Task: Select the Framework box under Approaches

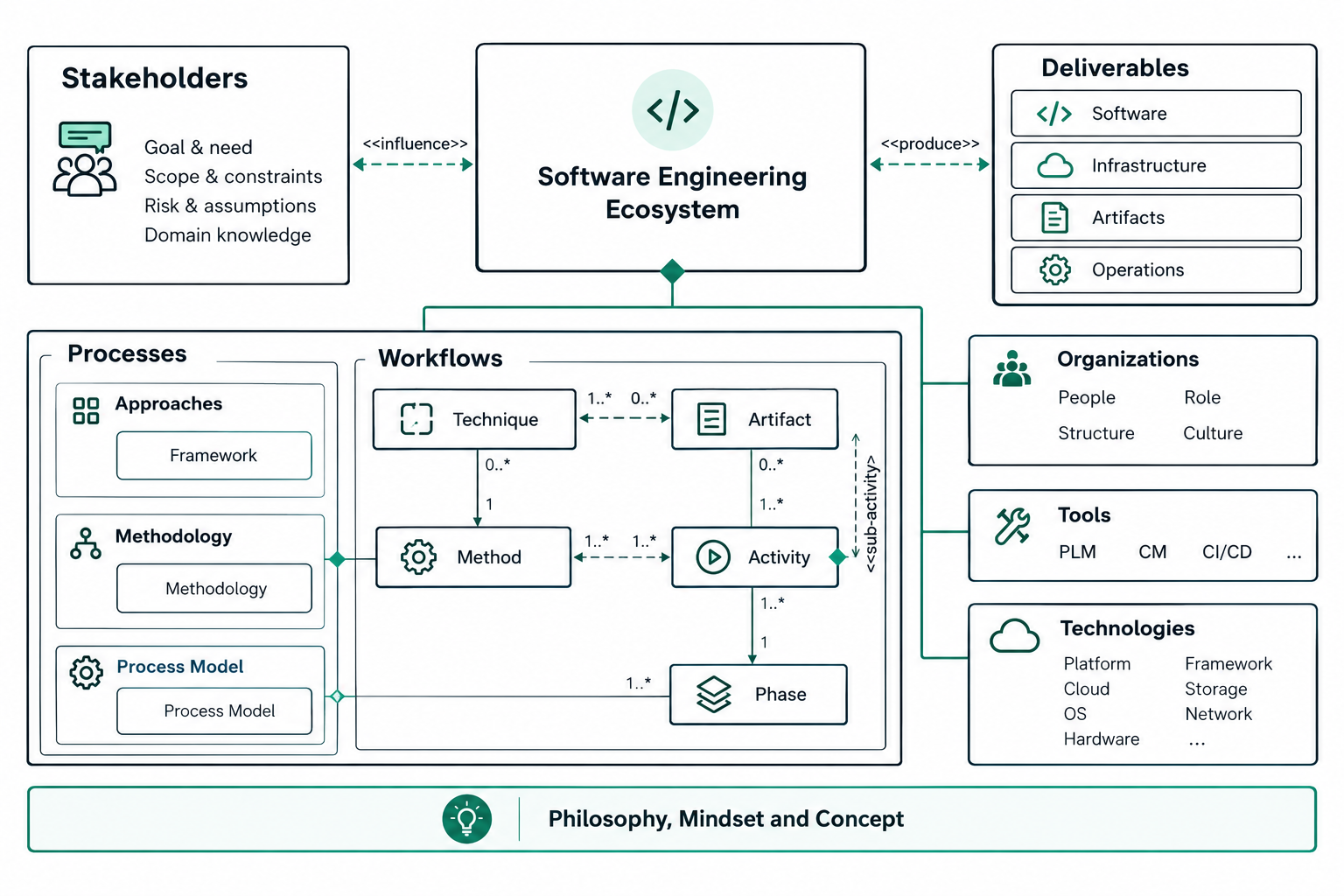Action: coord(214,456)
